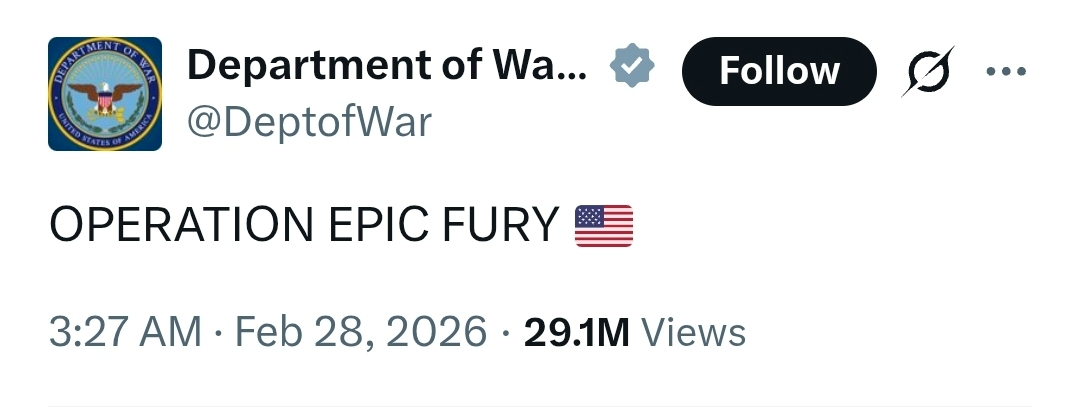The width and height of the screenshot is (1080, 407).
Task: Open the 3:27 AM timestamp link
Action: pyautogui.click(x=125, y=331)
